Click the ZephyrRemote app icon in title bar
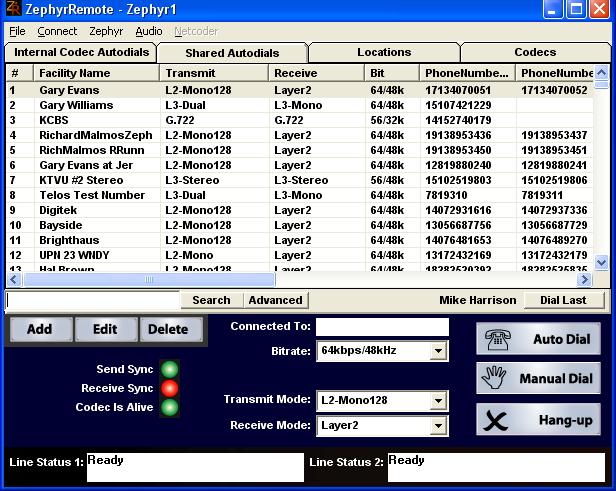This screenshot has width=616, height=491. pyautogui.click(x=13, y=9)
